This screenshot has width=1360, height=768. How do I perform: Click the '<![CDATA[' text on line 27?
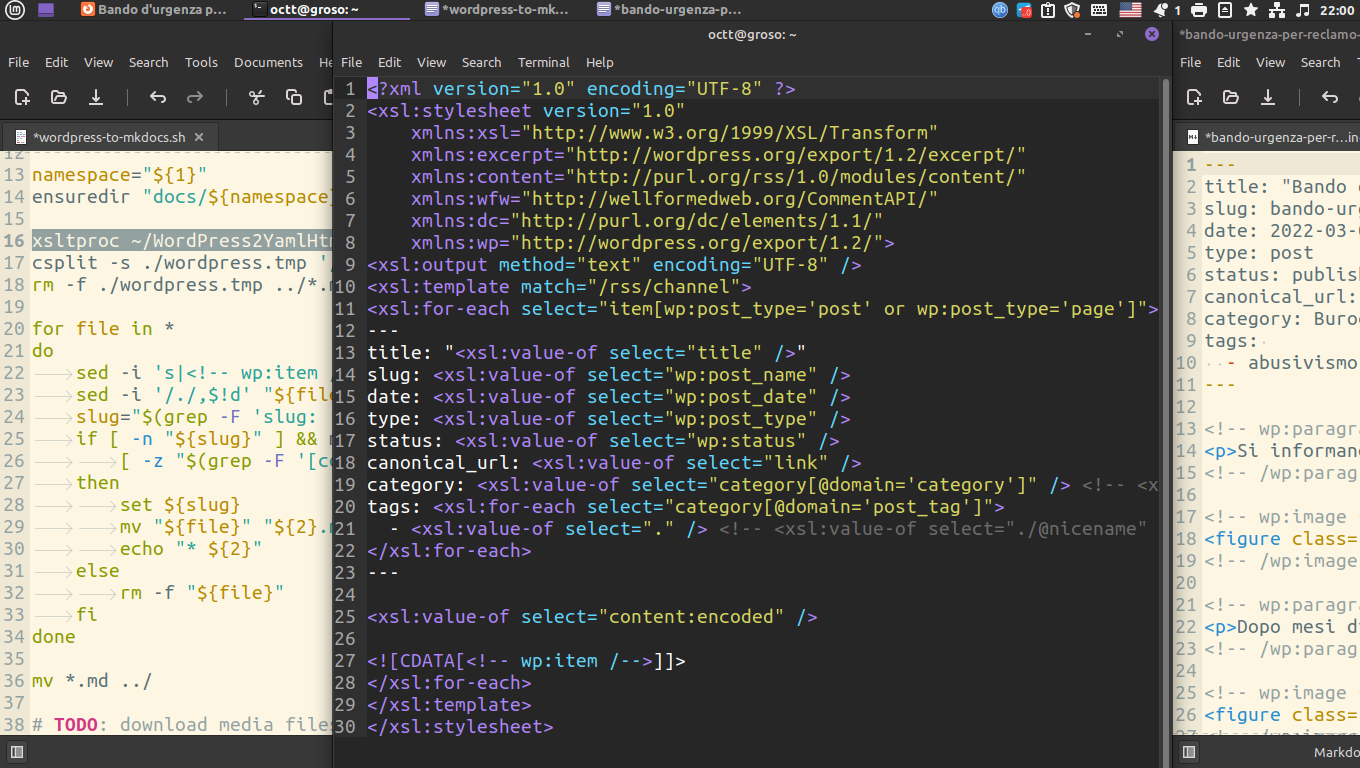click(416, 661)
